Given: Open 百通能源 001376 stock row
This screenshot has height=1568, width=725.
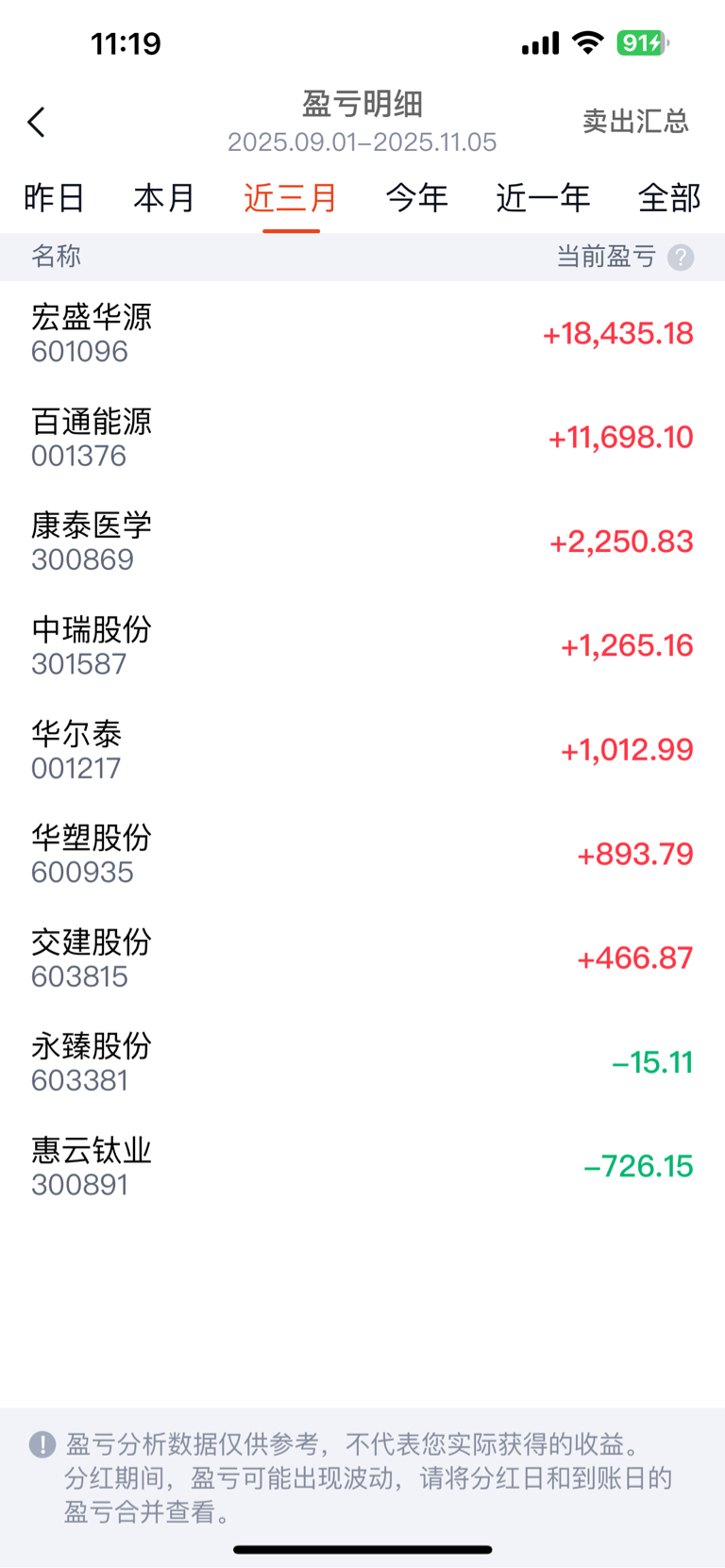Looking at the screenshot, I should [362, 438].
